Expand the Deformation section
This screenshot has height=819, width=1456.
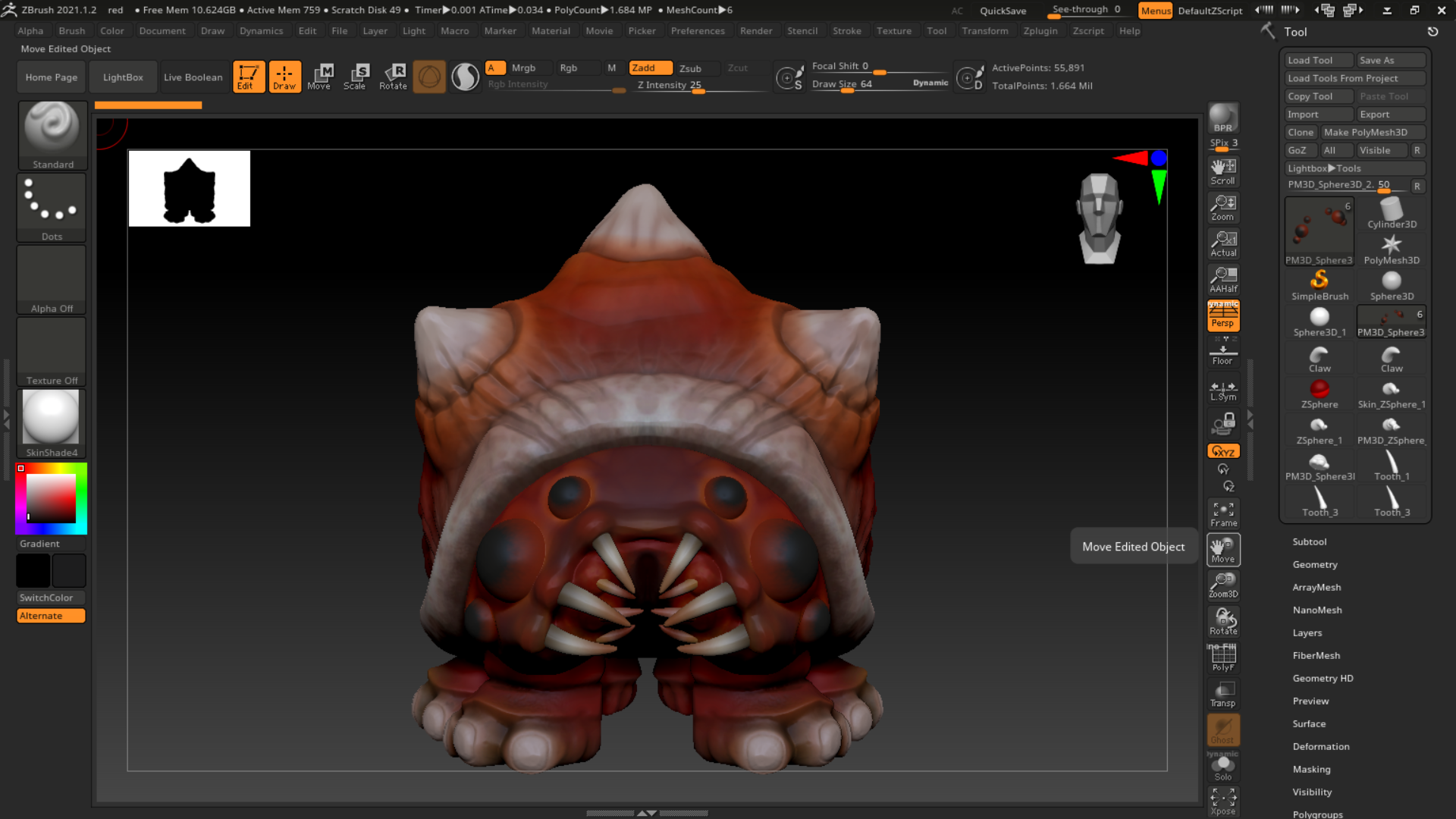click(1320, 746)
